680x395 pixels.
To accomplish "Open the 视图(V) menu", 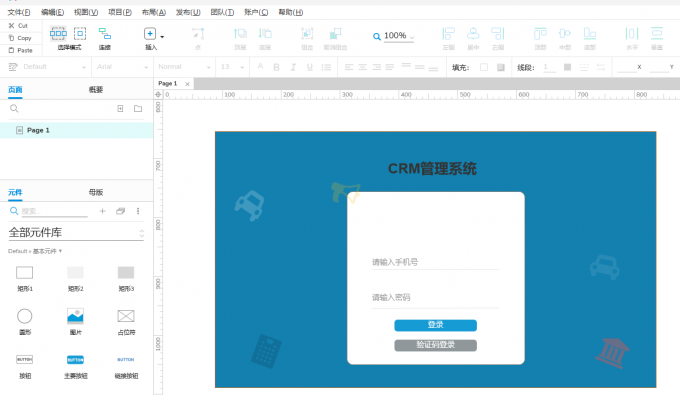I will [x=86, y=12].
